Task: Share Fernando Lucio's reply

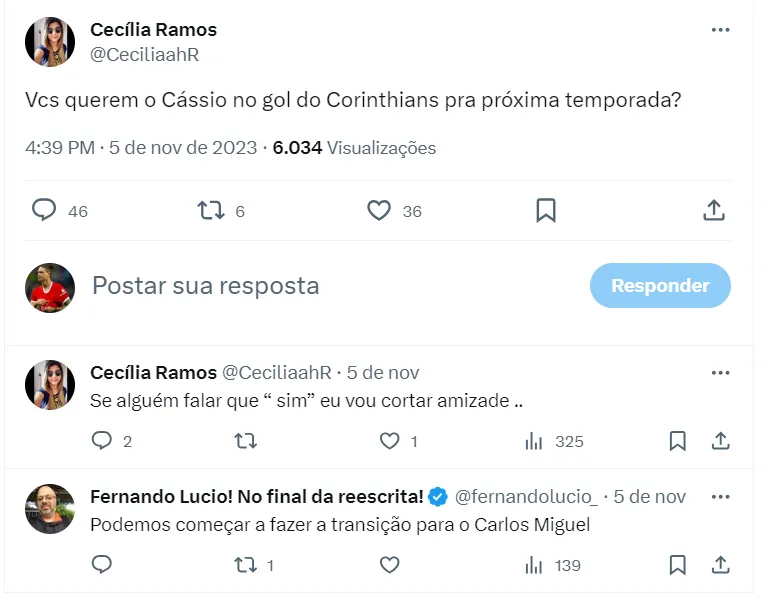Action: click(x=720, y=565)
